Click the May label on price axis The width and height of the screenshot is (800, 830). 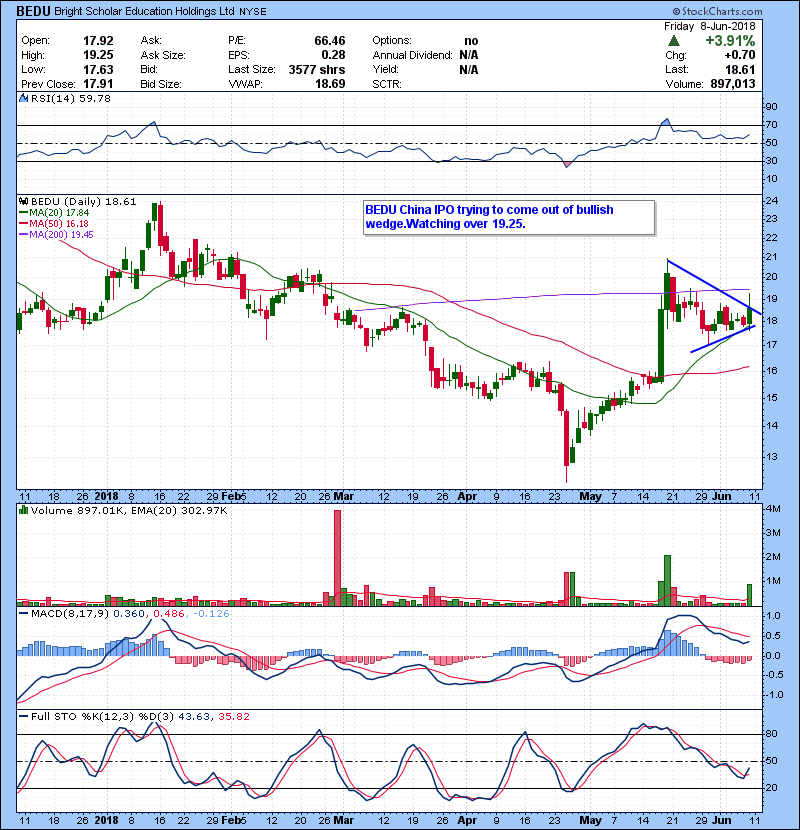click(x=590, y=497)
